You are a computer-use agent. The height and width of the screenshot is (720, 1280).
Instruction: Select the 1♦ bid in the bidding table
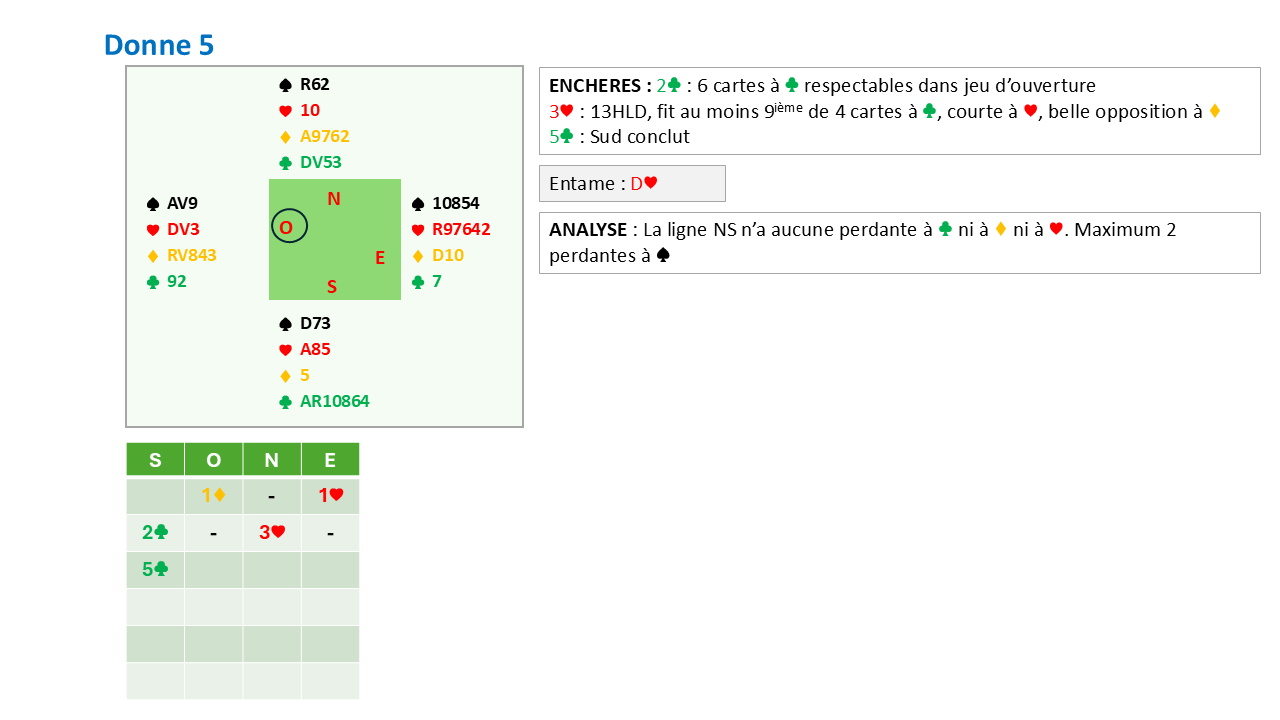[x=213, y=495]
